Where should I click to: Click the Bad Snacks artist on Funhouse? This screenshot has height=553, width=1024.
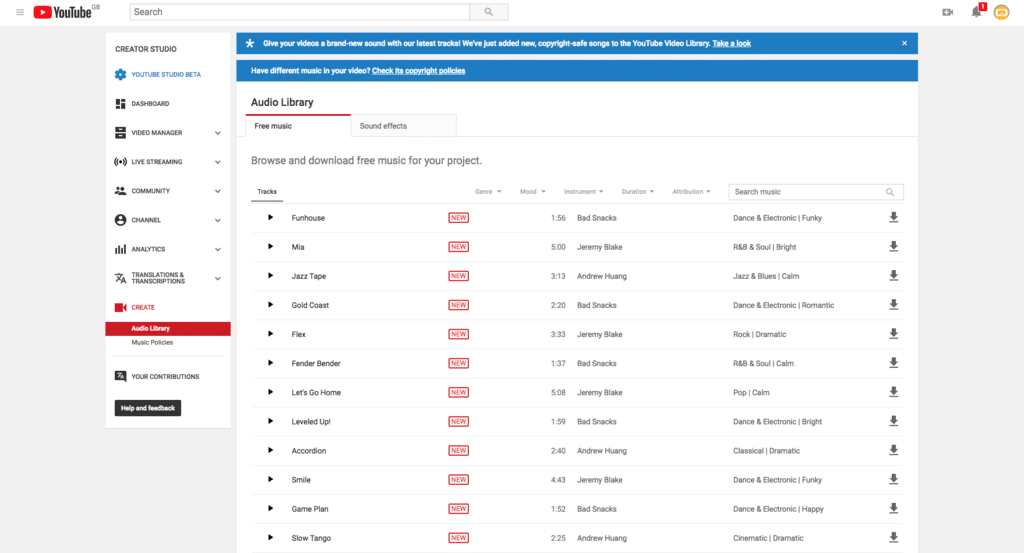click(x=597, y=218)
